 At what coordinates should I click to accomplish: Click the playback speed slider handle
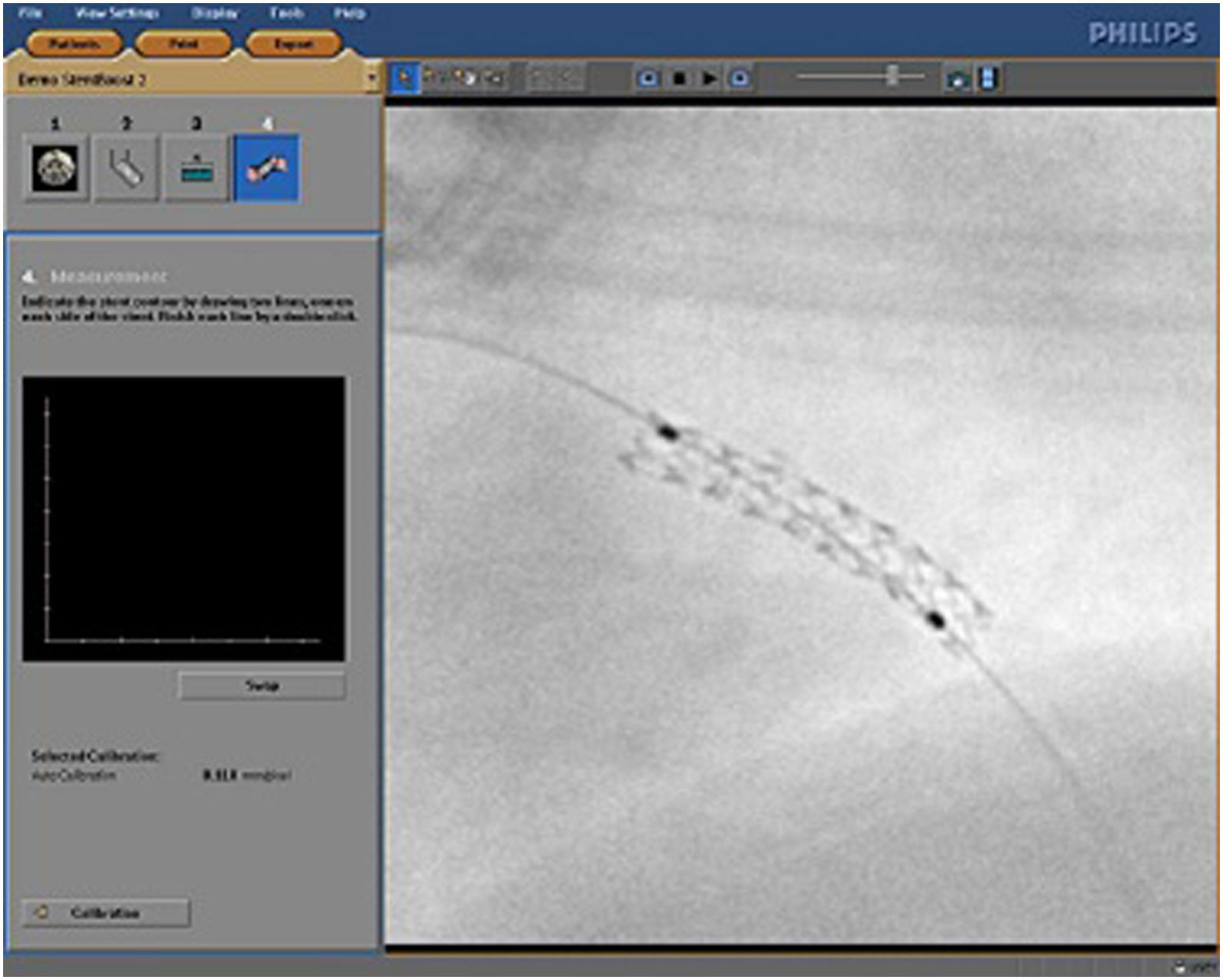[892, 75]
